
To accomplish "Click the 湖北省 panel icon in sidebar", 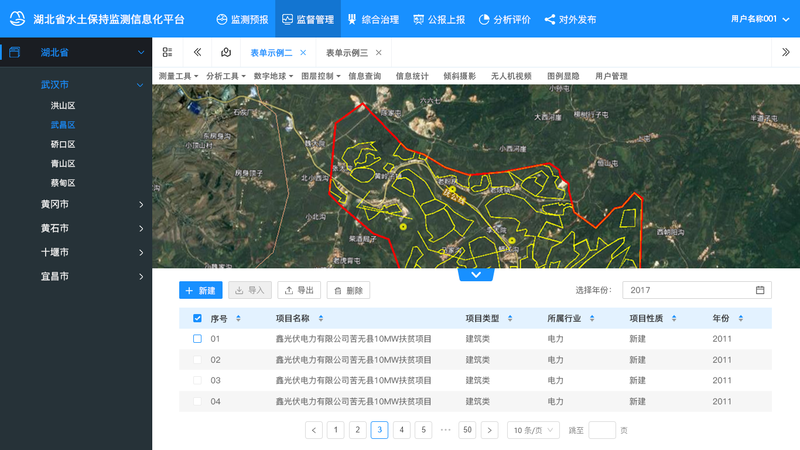I will click(14, 52).
